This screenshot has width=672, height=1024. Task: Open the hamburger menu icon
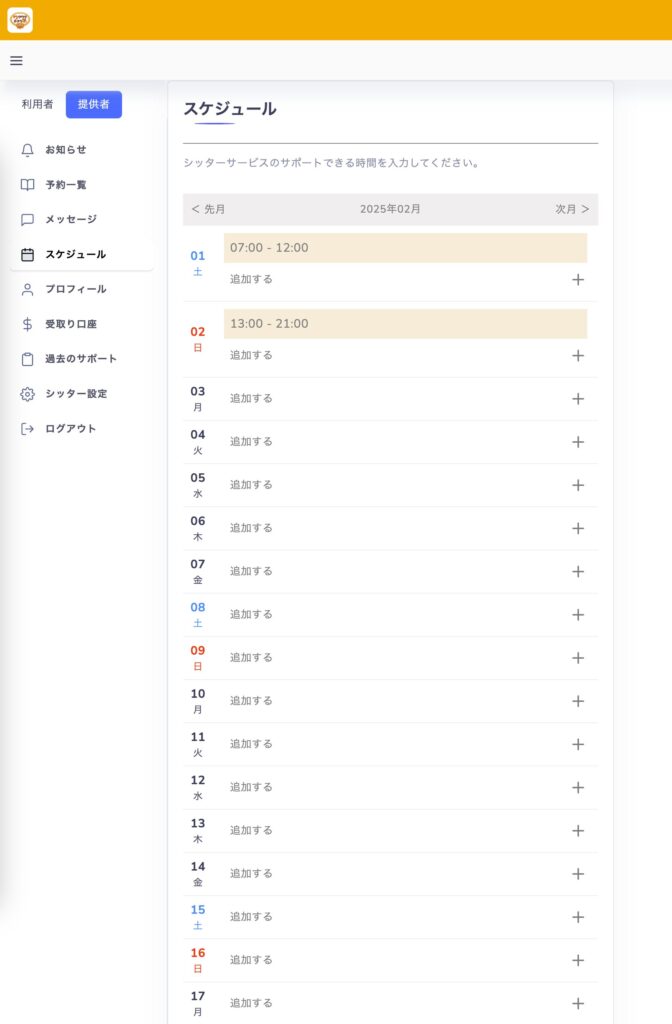click(16, 61)
